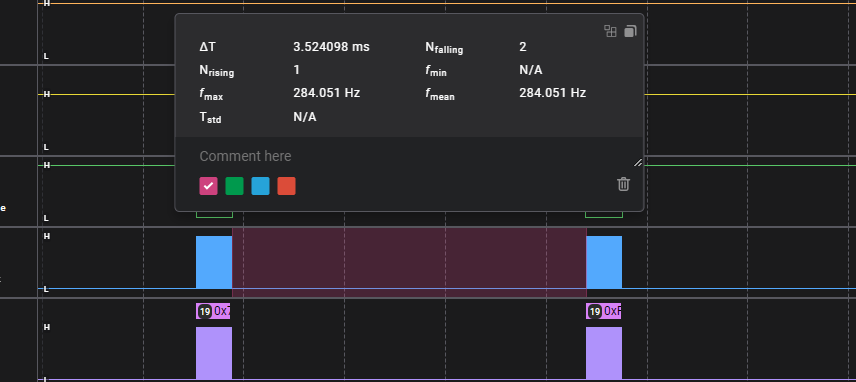Click the ΔT value 3.524098 ms
856x382 pixels.
pos(331,47)
